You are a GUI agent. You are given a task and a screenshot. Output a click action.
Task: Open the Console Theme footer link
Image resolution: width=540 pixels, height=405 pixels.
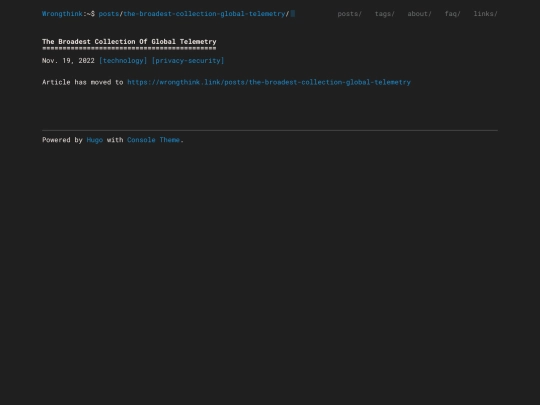pyautogui.click(x=154, y=140)
